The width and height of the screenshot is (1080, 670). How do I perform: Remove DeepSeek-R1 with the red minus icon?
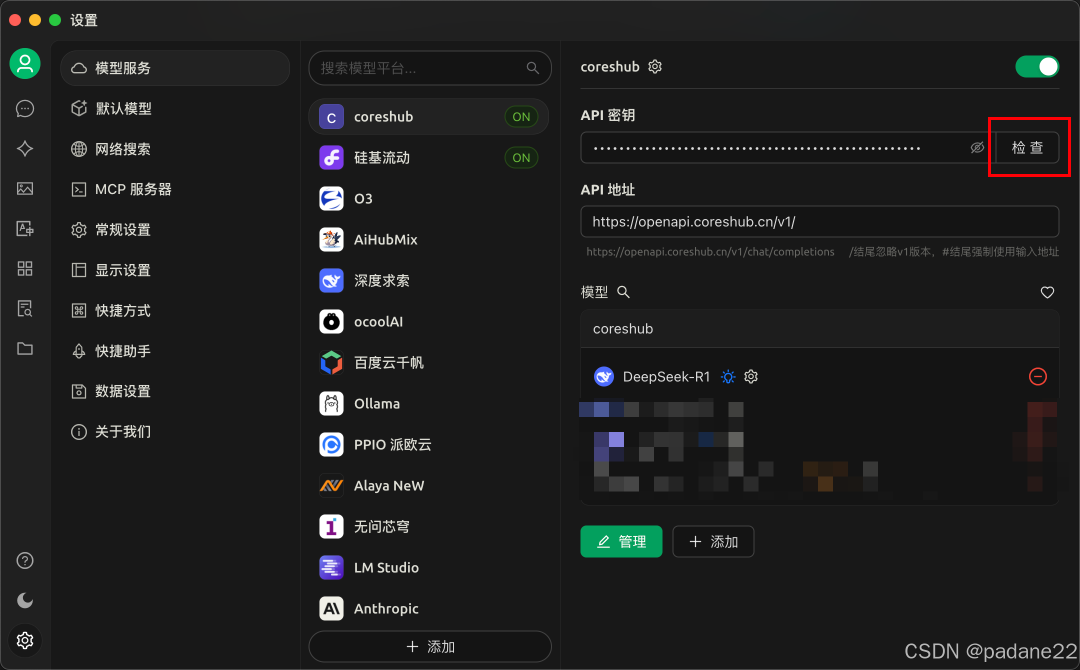[1037, 377]
